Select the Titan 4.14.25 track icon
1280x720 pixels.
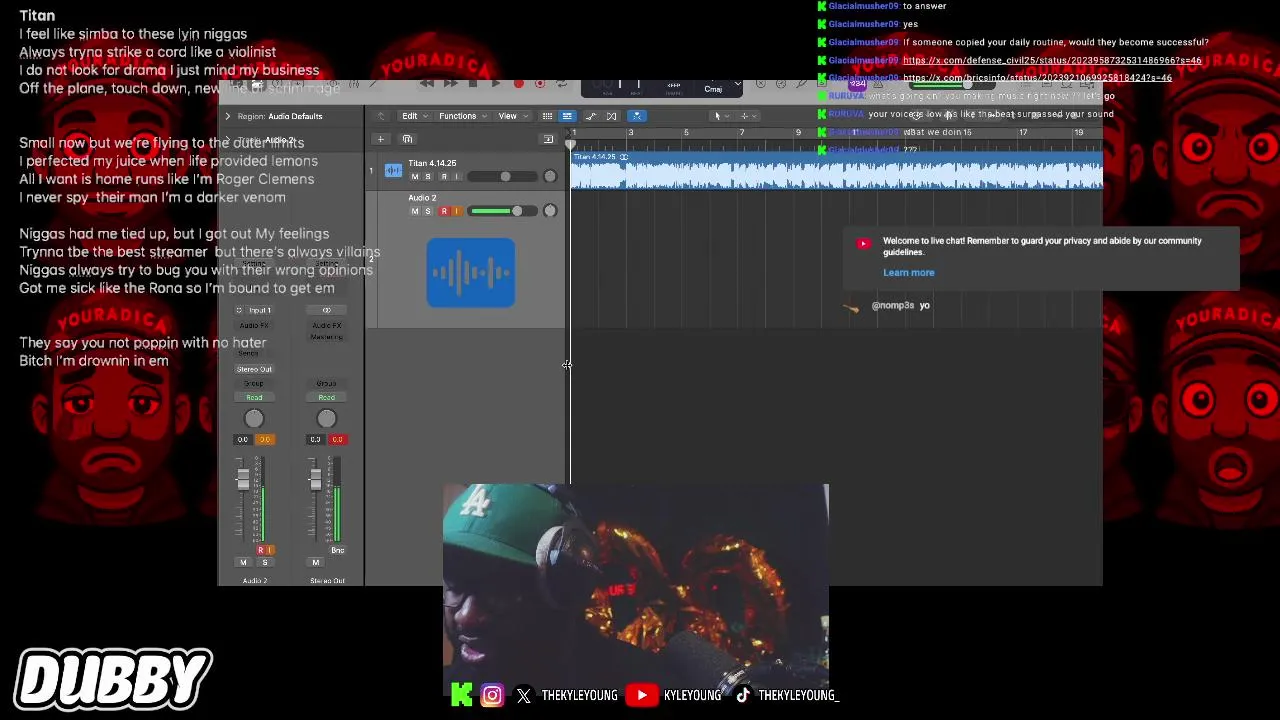(393, 170)
